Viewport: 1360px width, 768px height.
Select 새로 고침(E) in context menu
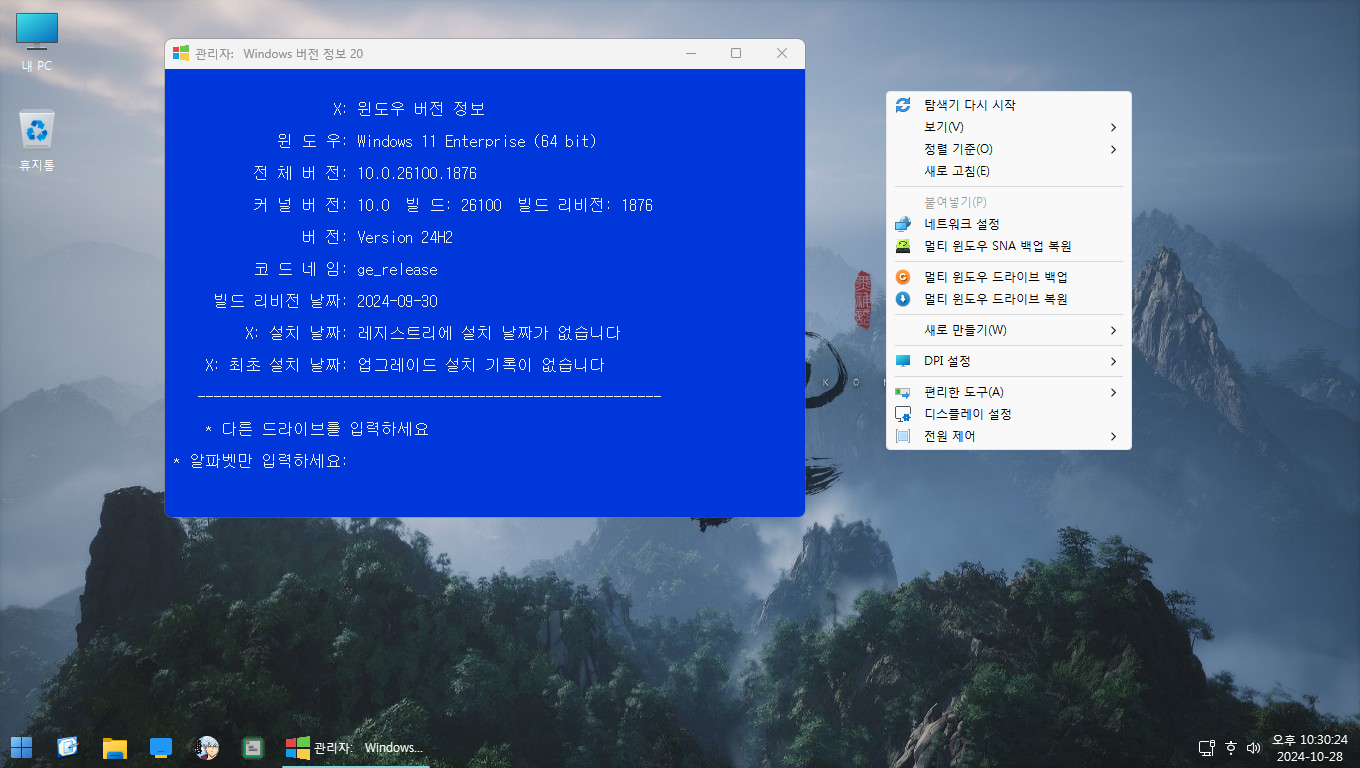(x=1008, y=171)
